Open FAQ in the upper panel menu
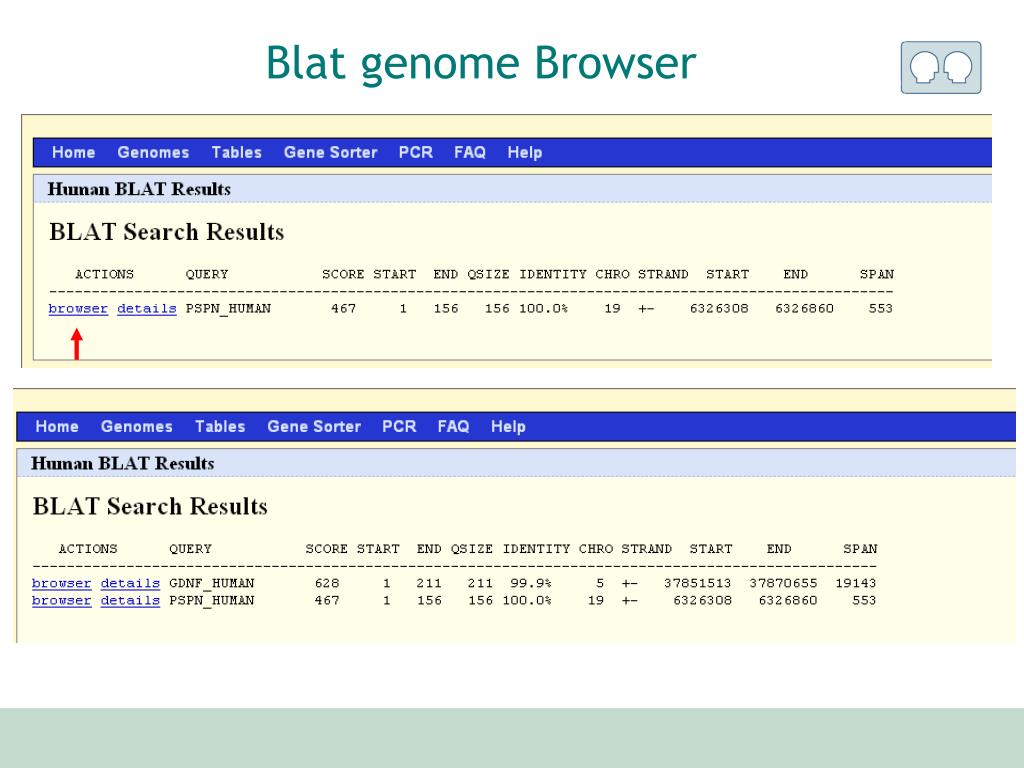The height and width of the screenshot is (768, 1024). [x=470, y=152]
